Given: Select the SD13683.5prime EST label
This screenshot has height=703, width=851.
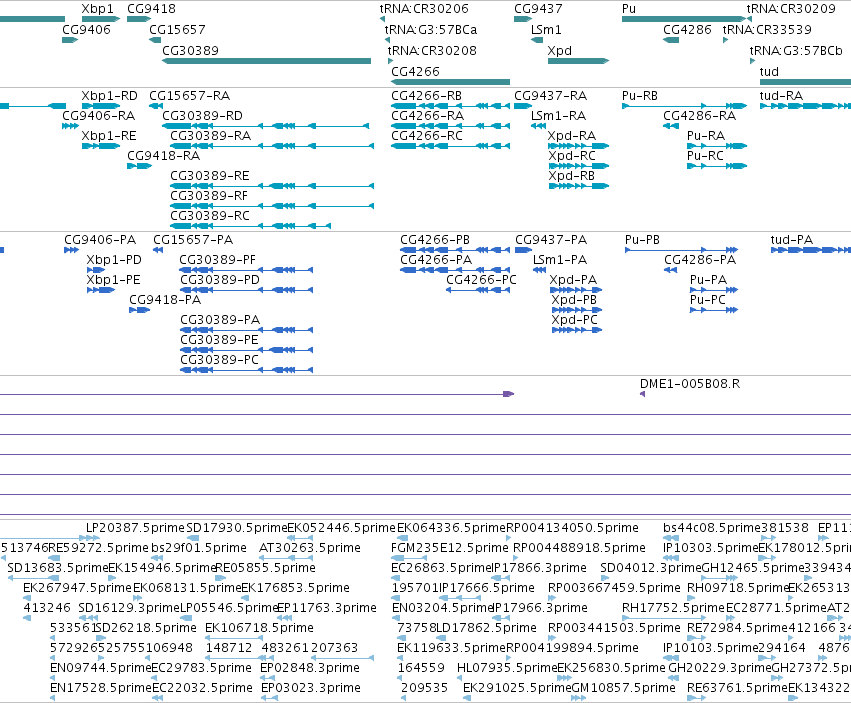Looking at the screenshot, I should [x=58, y=568].
